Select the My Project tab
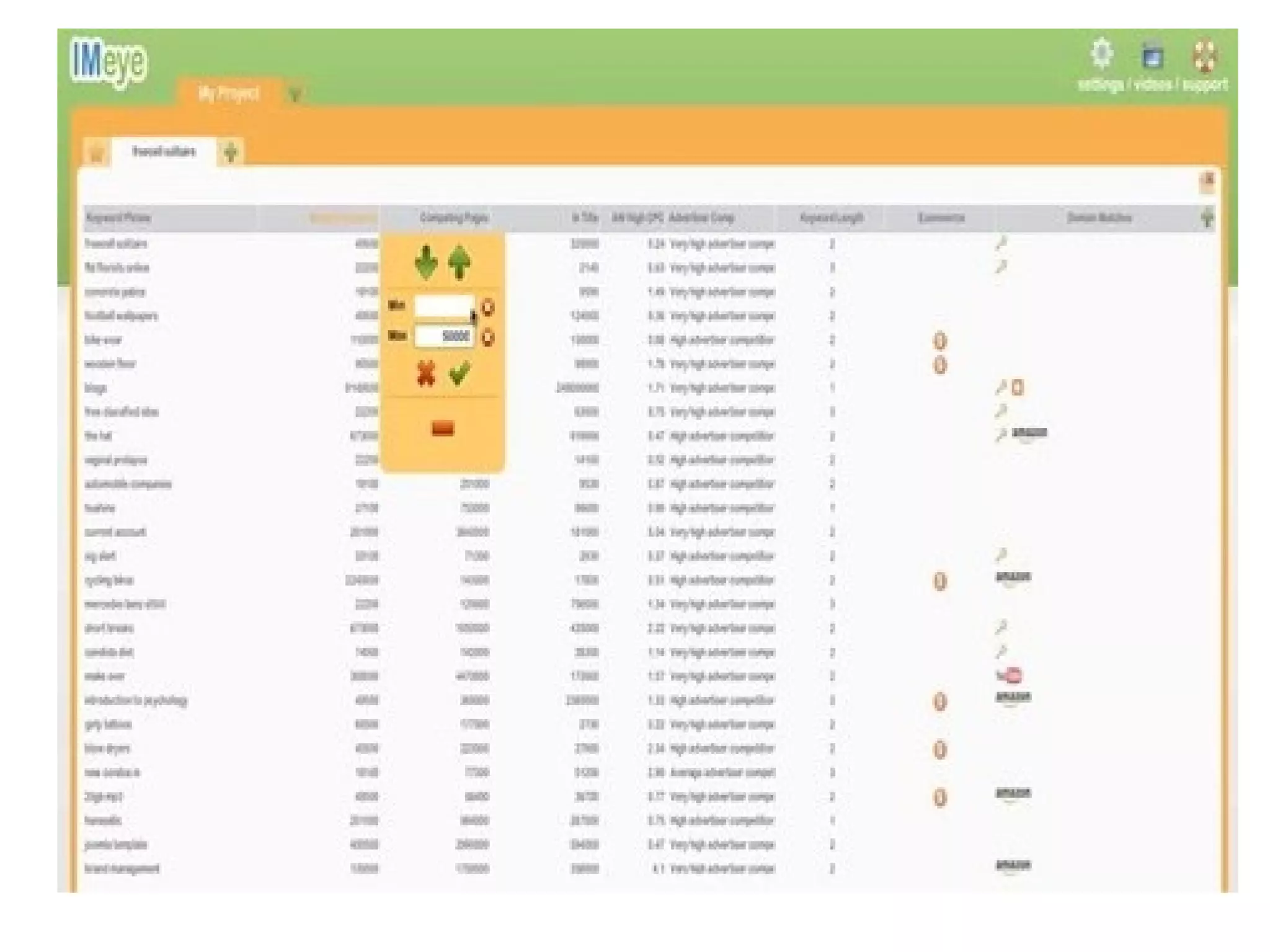Viewport: 1270px width, 952px height. 228,94
